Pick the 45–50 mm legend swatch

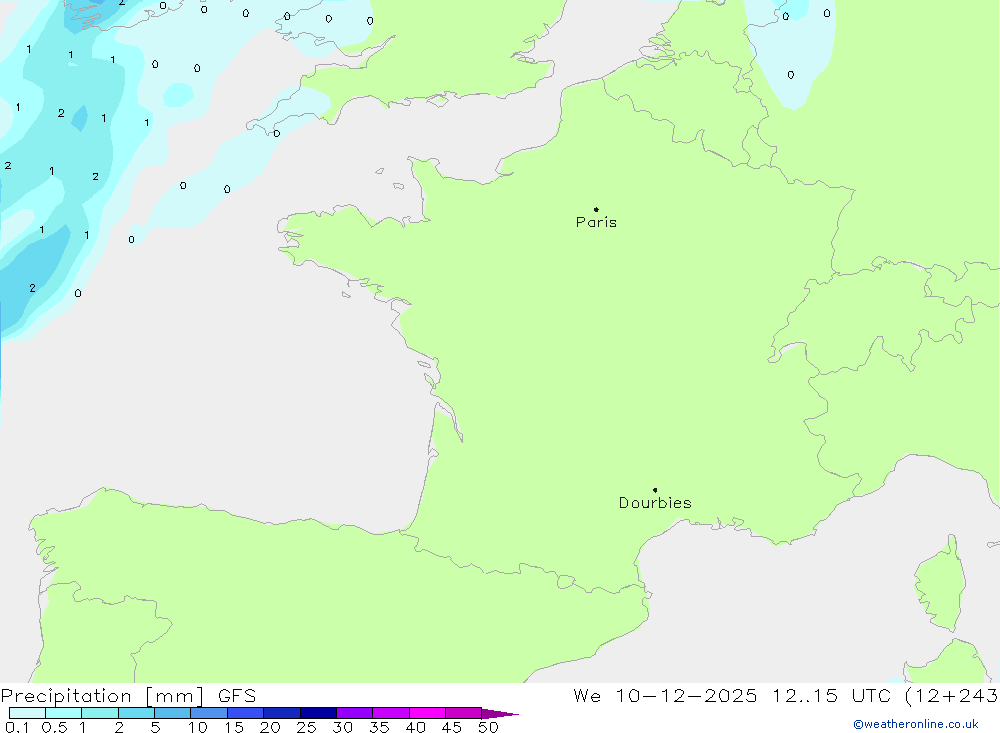(464, 713)
